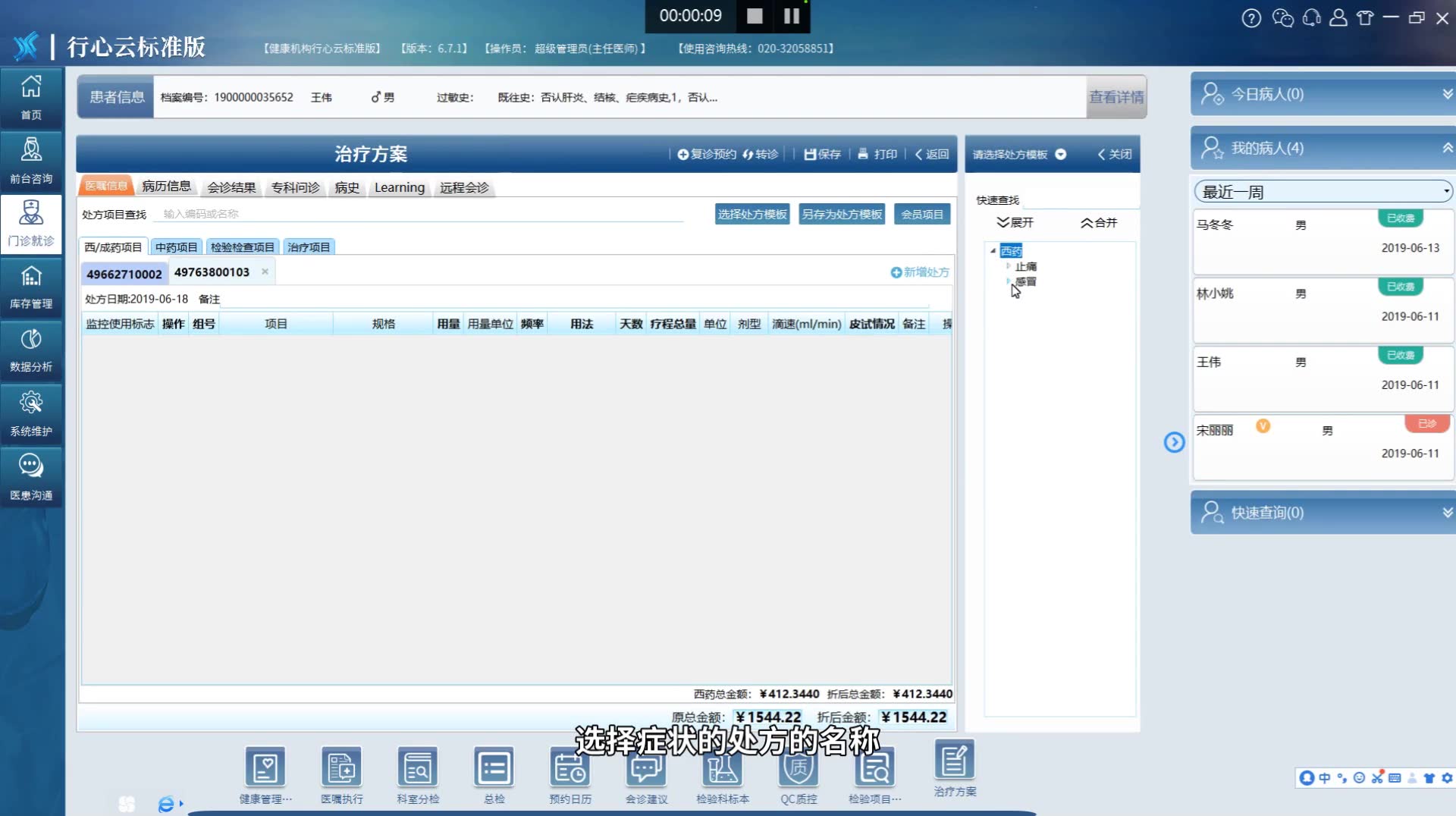The image size is (1456, 816).
Task: Click 查看详情 for patient info
Action: pyautogui.click(x=1116, y=97)
